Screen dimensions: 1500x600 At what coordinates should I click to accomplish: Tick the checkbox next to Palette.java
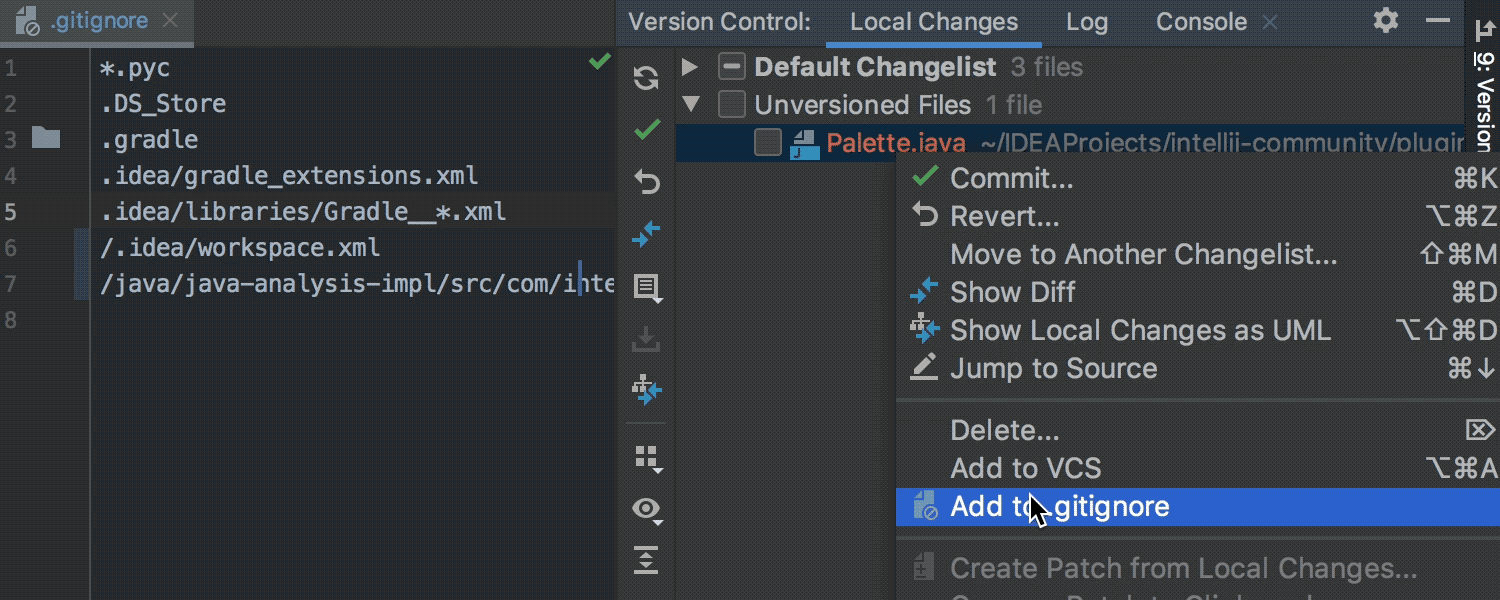coord(767,142)
